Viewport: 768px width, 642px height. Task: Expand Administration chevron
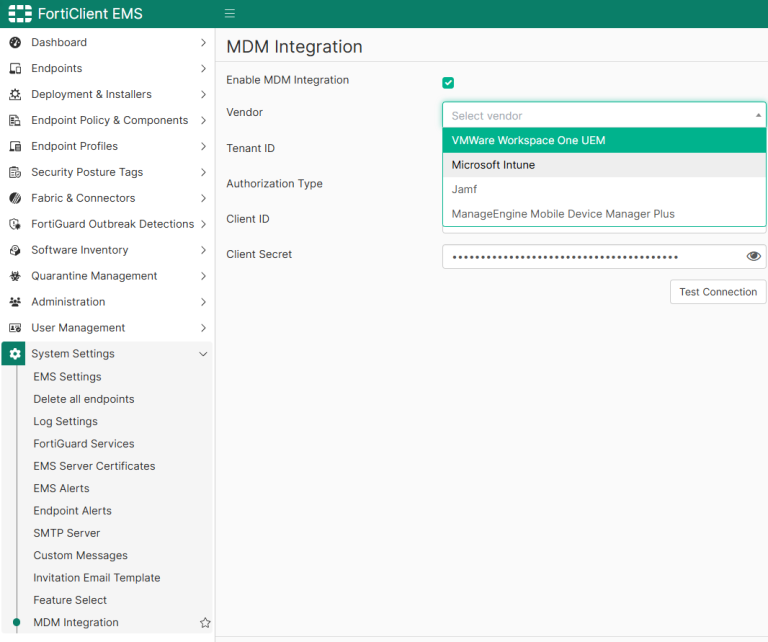[203, 302]
